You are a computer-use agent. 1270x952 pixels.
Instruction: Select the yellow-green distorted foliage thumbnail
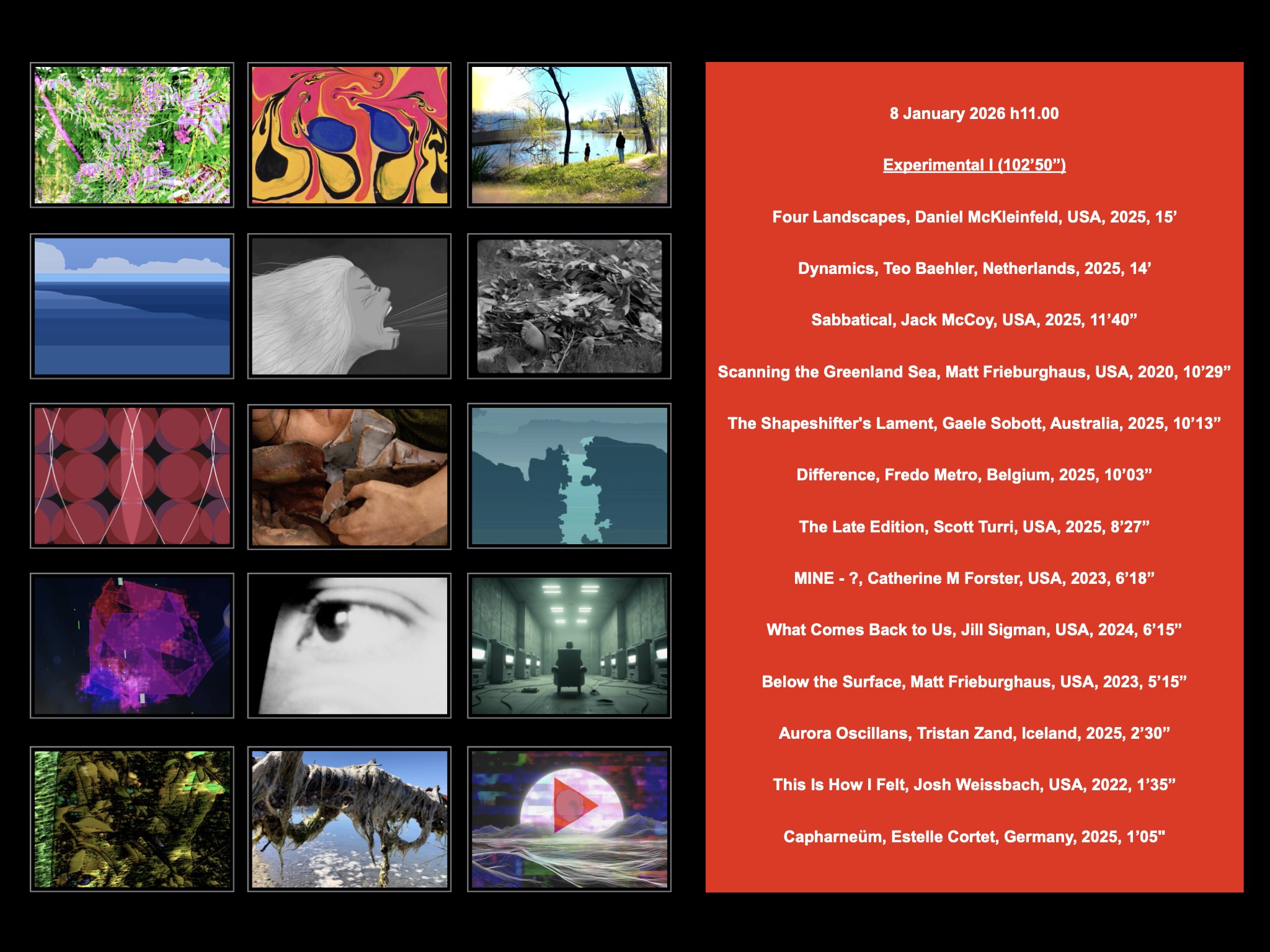click(132, 819)
